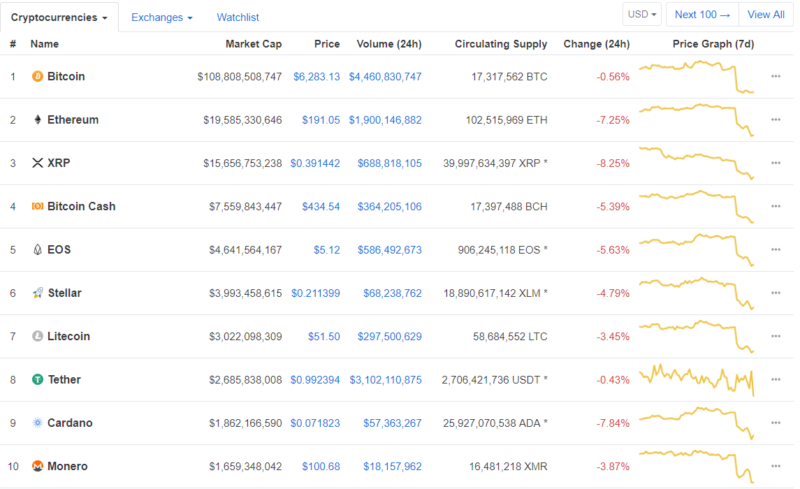Click the EOS logo icon
This screenshot has width=800, height=489.
37,250
